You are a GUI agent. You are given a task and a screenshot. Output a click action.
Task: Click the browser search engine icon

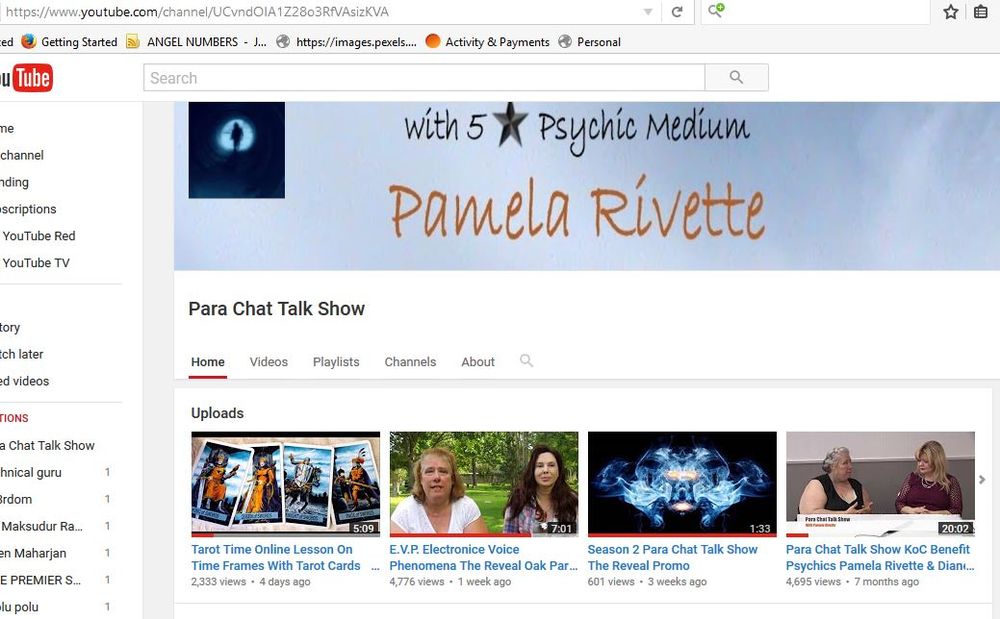[x=716, y=11]
